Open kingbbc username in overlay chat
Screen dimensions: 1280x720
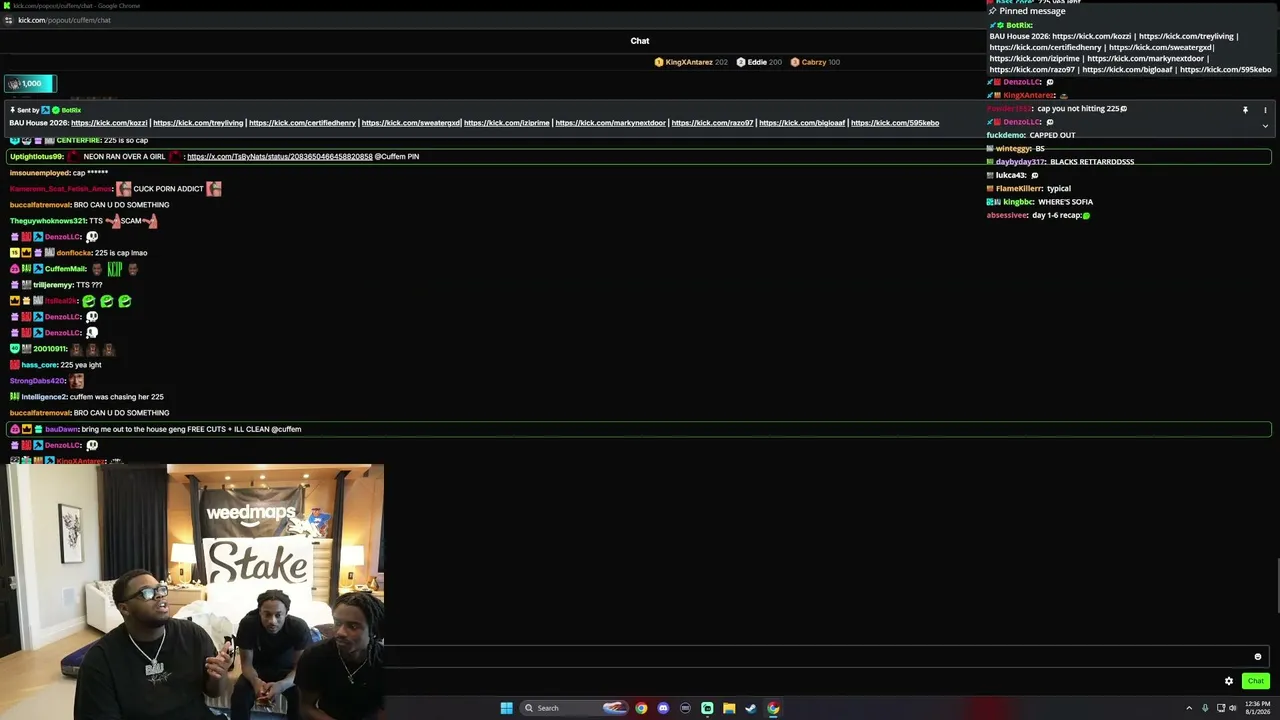coord(1018,202)
